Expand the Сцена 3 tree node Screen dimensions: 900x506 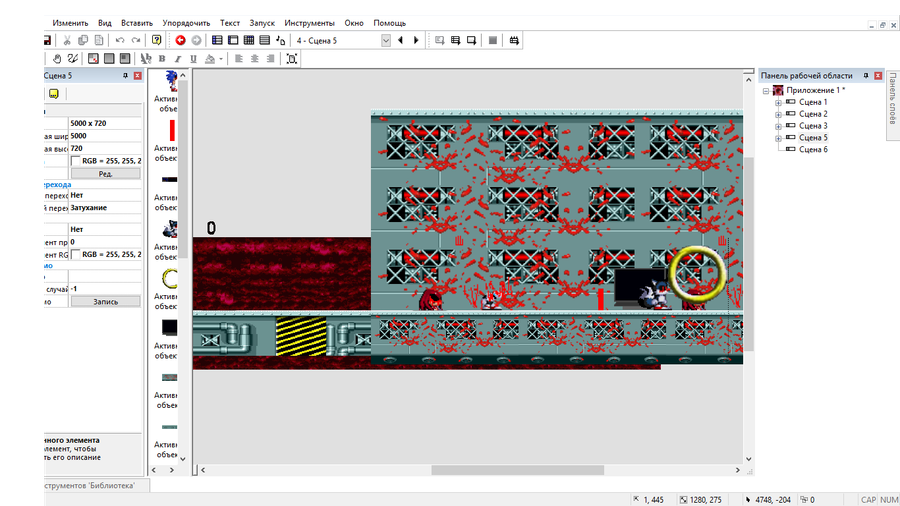778,126
